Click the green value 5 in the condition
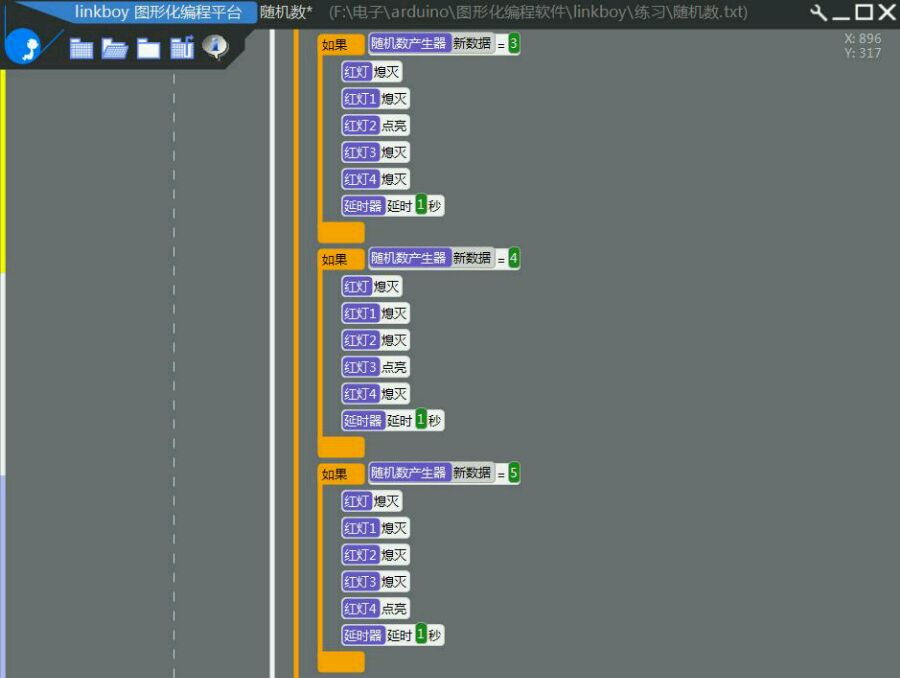Screen dimensions: 900x678 click(514, 473)
